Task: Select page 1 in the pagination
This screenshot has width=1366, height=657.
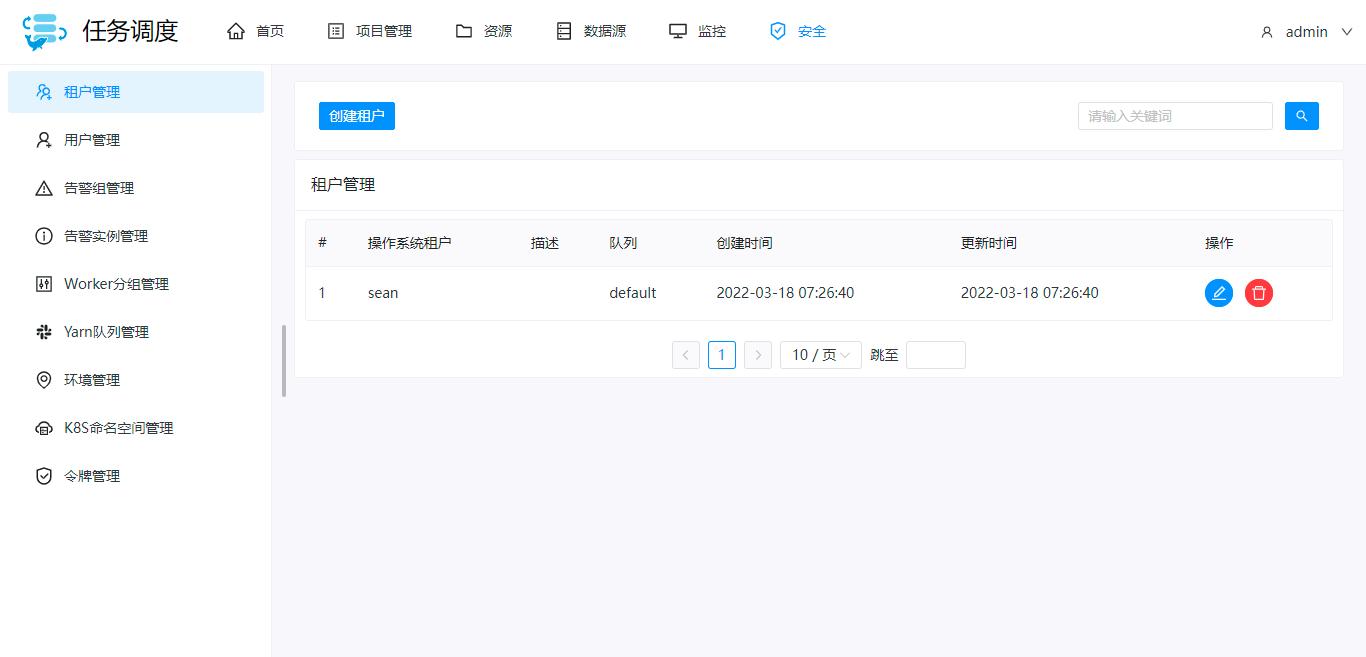Action: point(721,354)
